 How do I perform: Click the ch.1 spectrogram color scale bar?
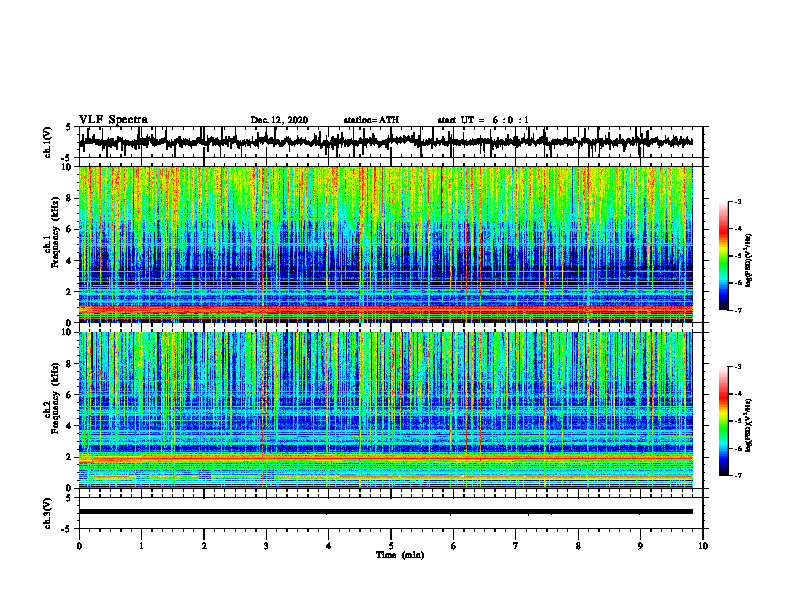coord(723,255)
